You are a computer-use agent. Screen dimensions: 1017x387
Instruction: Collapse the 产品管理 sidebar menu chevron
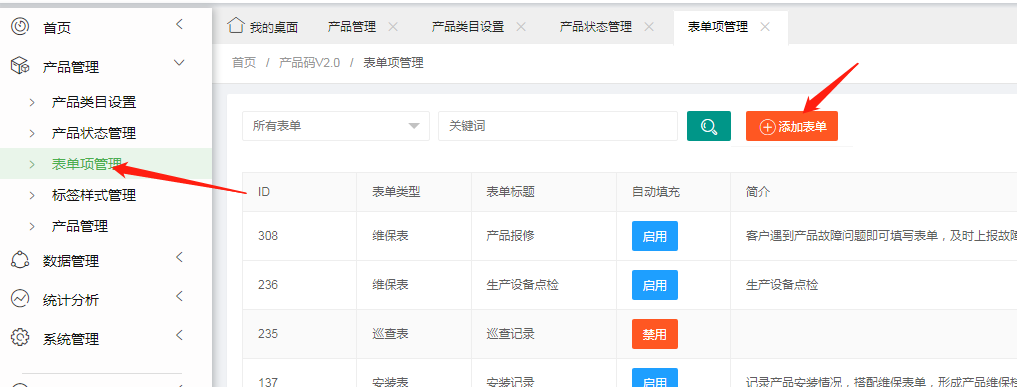180,63
